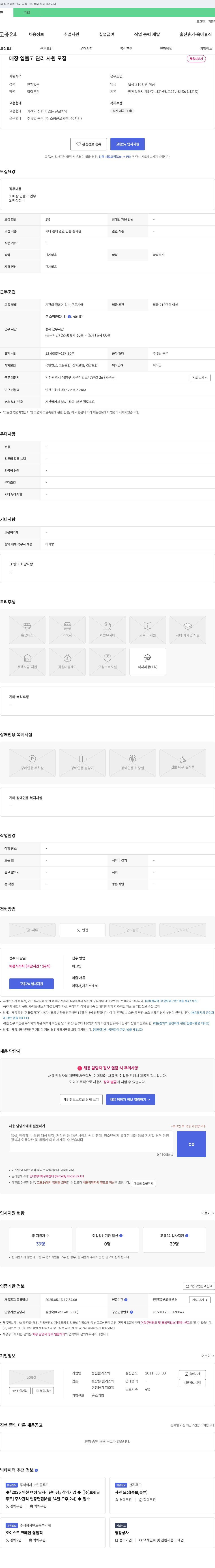The height and width of the screenshot is (1568, 215).
Task: Click the 관심기업 star button
Action: [x=20, y=1391]
